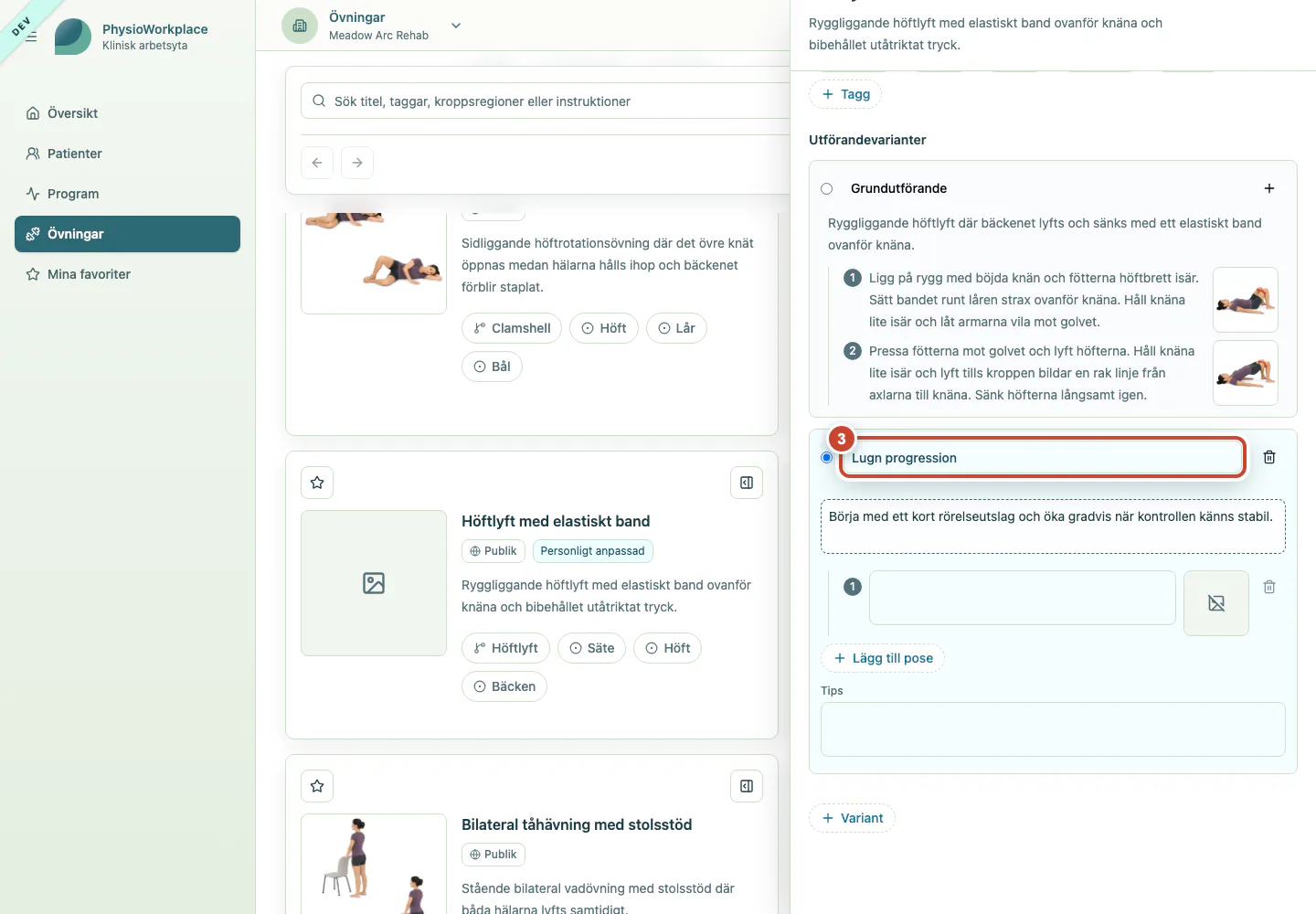Image resolution: width=1316 pixels, height=914 pixels.
Task: Click the Höftlyft tag chip
Action: [x=505, y=648]
